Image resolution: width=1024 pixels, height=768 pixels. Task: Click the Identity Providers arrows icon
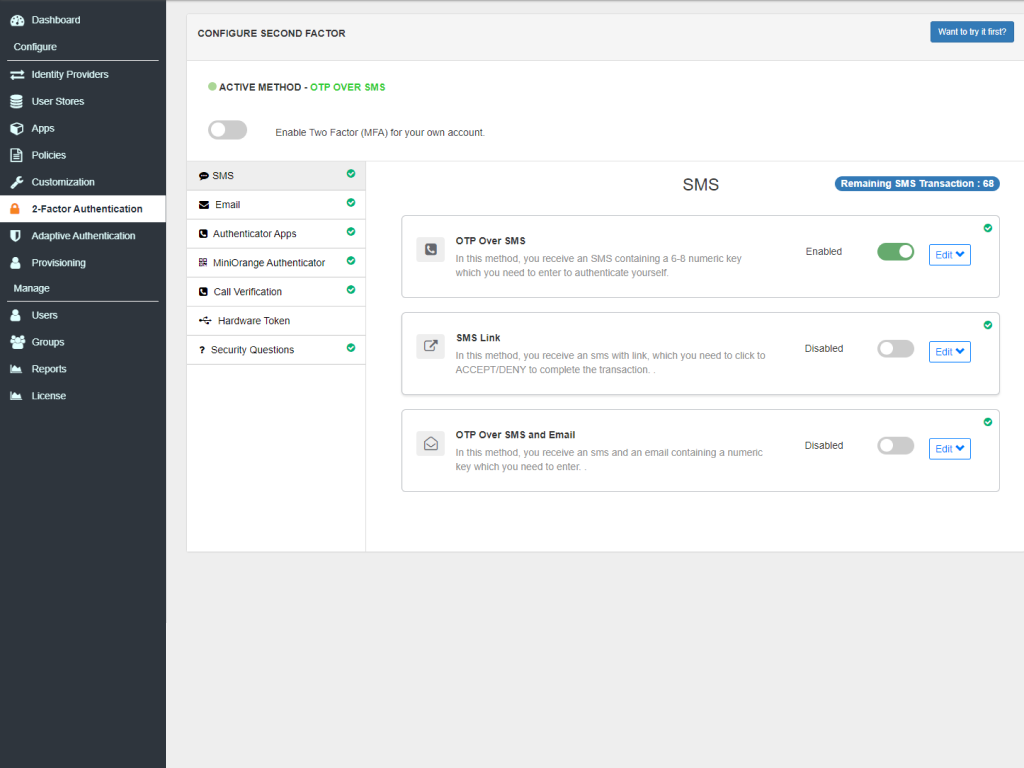16,75
